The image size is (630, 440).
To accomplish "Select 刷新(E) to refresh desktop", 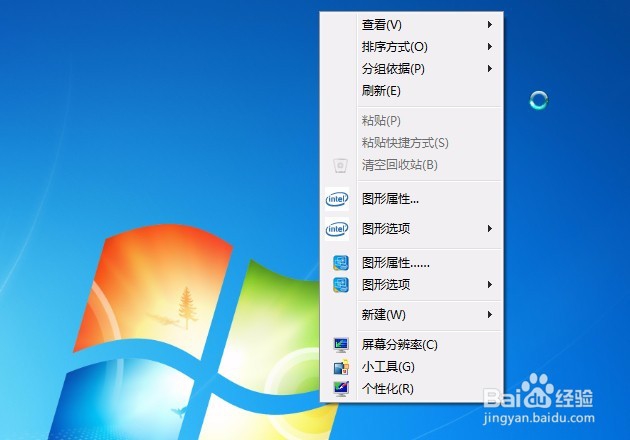I will (411, 91).
